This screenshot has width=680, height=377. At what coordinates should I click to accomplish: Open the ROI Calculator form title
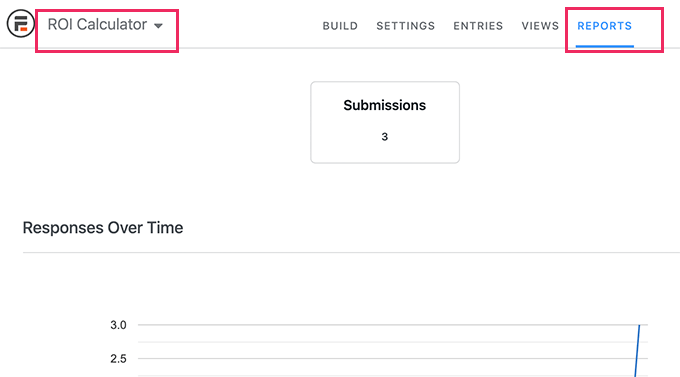point(97,25)
